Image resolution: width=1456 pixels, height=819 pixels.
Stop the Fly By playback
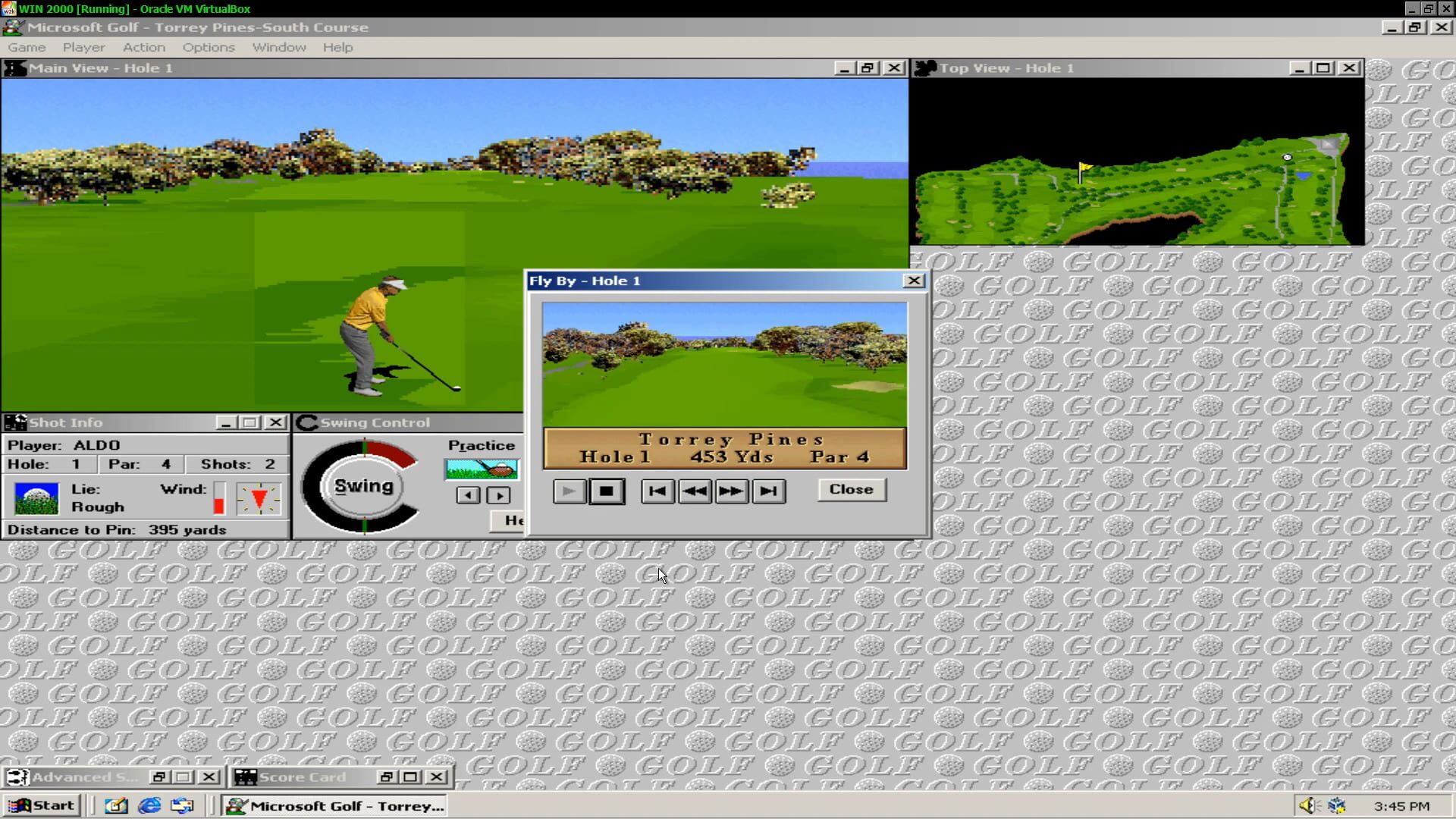click(606, 491)
